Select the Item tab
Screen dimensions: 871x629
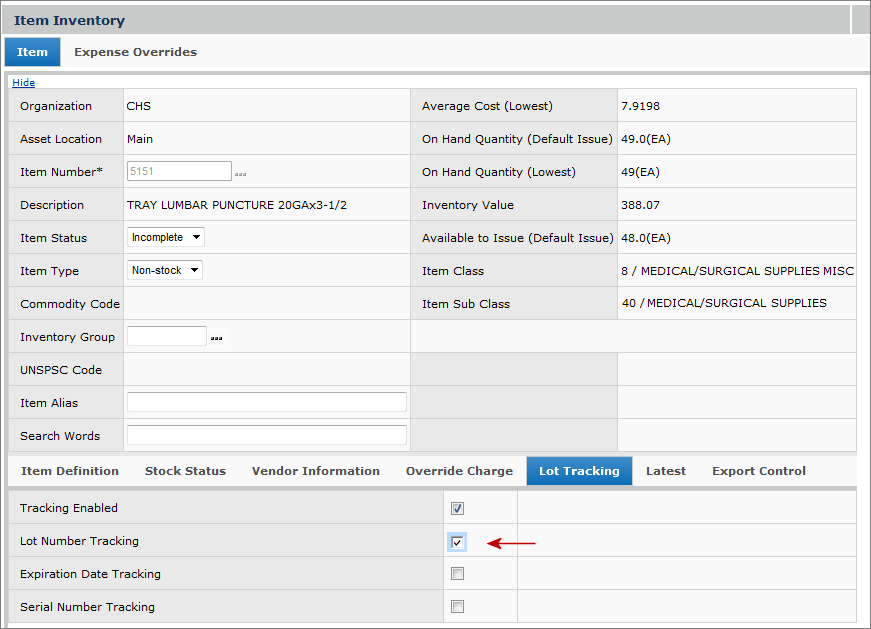[32, 52]
